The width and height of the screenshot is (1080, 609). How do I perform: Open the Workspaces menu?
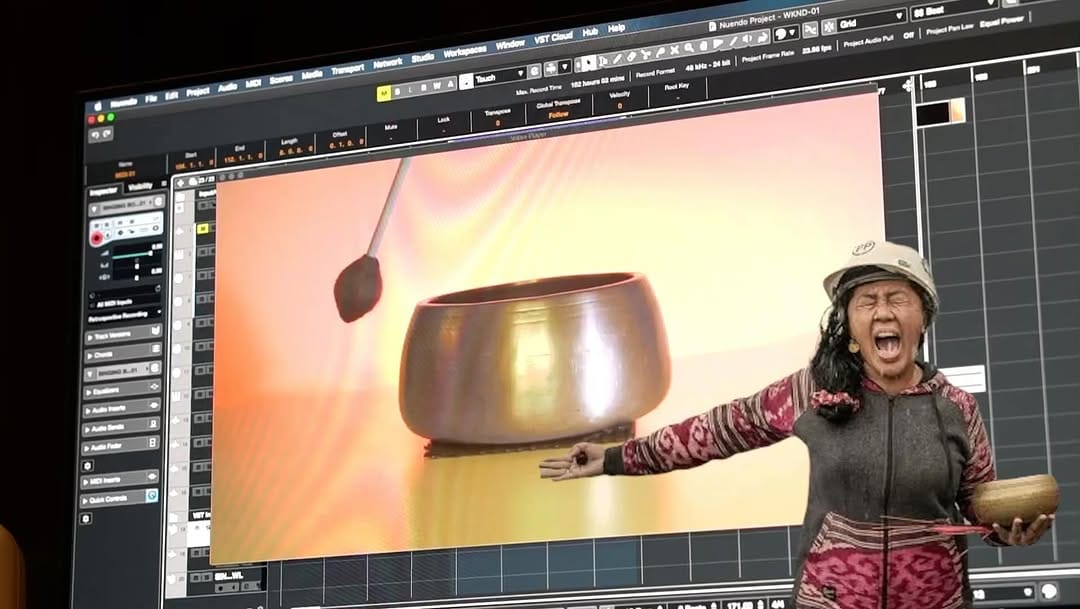pyautogui.click(x=465, y=52)
